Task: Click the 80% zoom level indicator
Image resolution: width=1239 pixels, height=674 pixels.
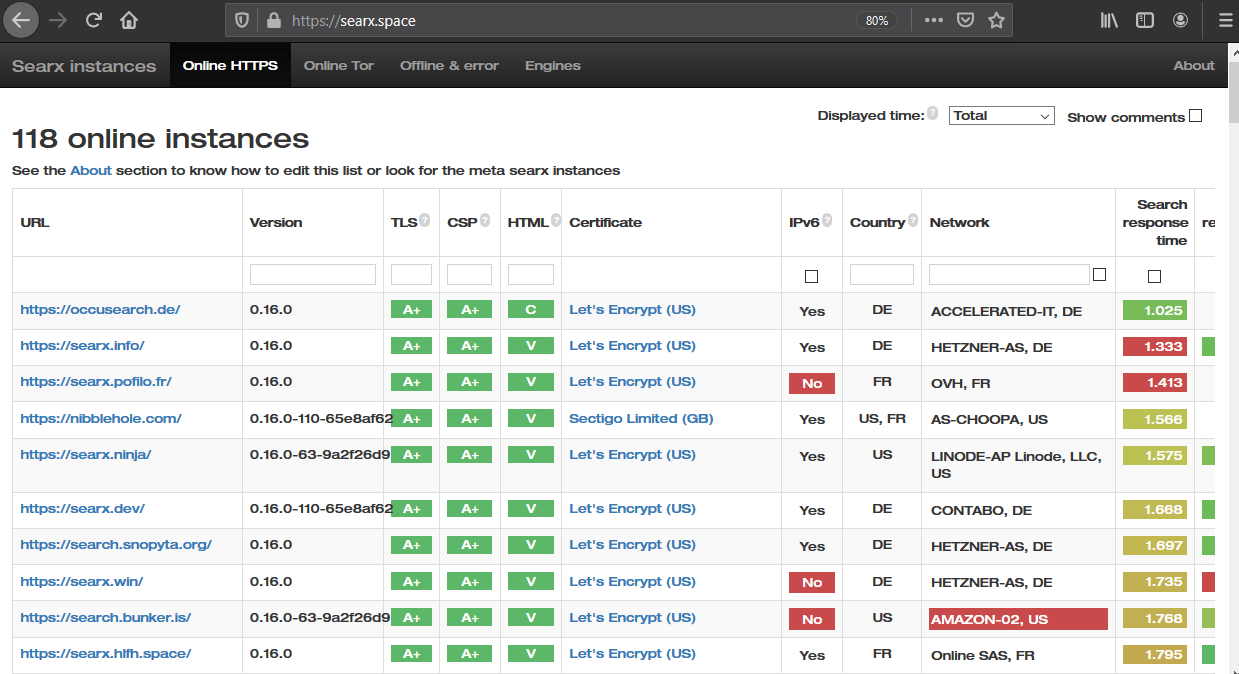Action: 876,20
